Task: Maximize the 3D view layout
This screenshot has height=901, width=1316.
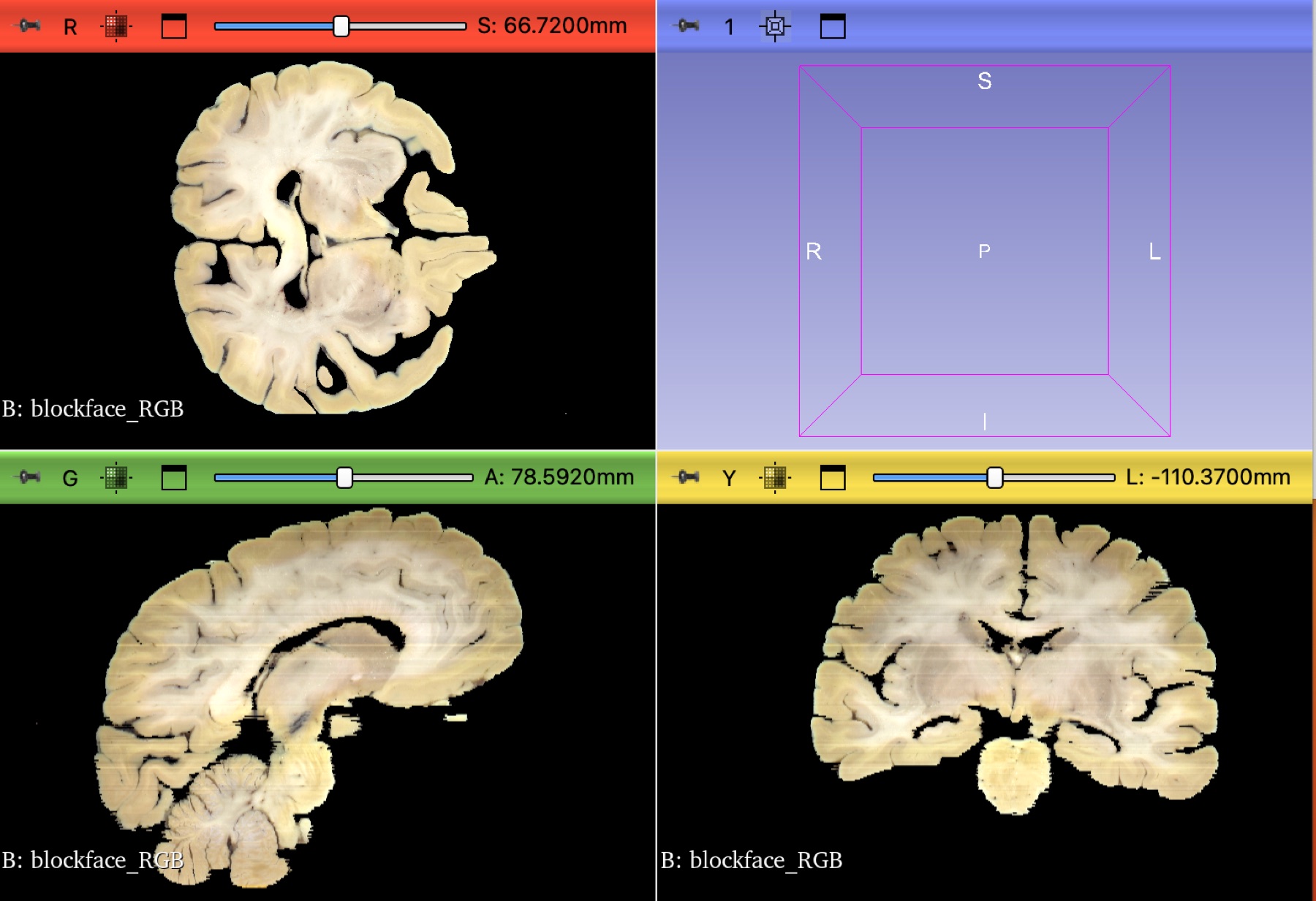Action: [833, 26]
